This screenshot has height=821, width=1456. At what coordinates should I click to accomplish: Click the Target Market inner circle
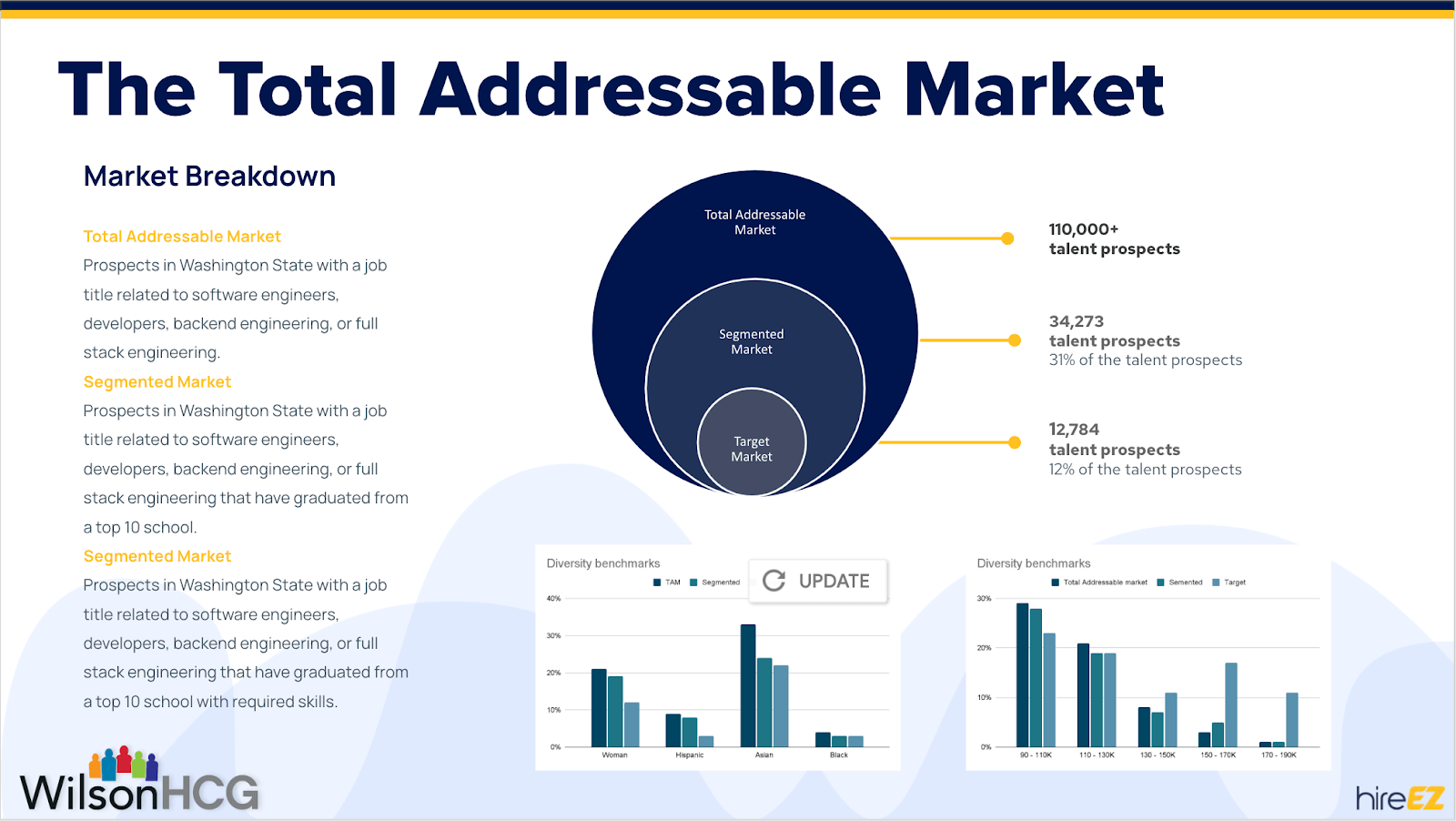click(x=752, y=442)
